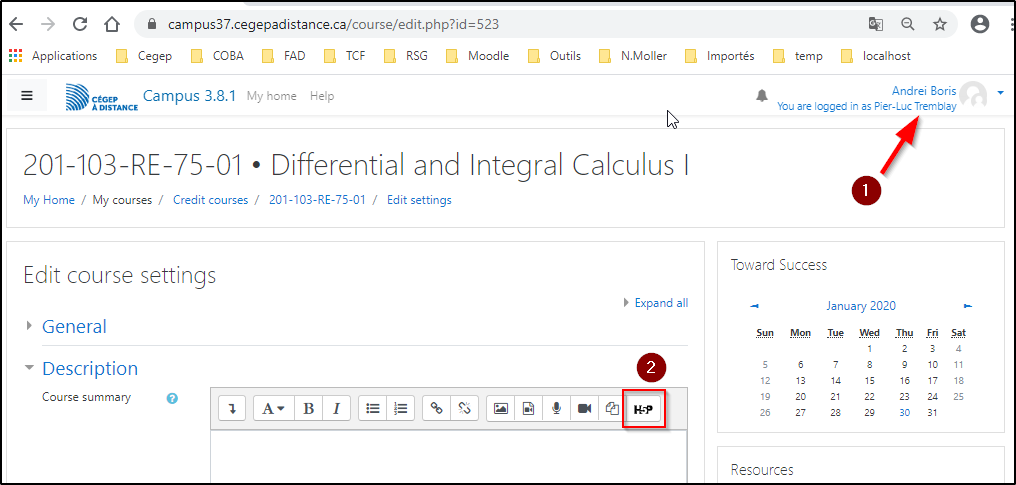This screenshot has height=485, width=1016.
Task: Toggle bold formatting in the course summary editor
Action: pyautogui.click(x=309, y=408)
